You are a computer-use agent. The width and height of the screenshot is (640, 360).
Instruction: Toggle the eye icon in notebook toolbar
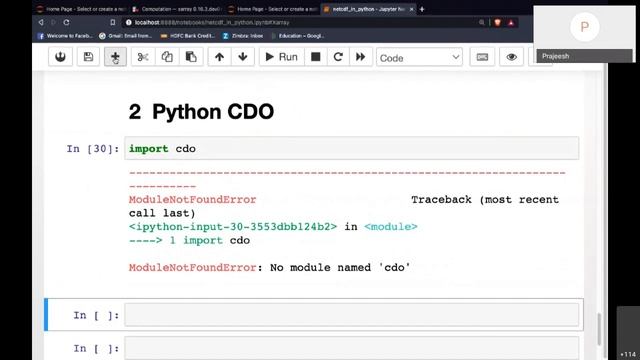coord(511,57)
